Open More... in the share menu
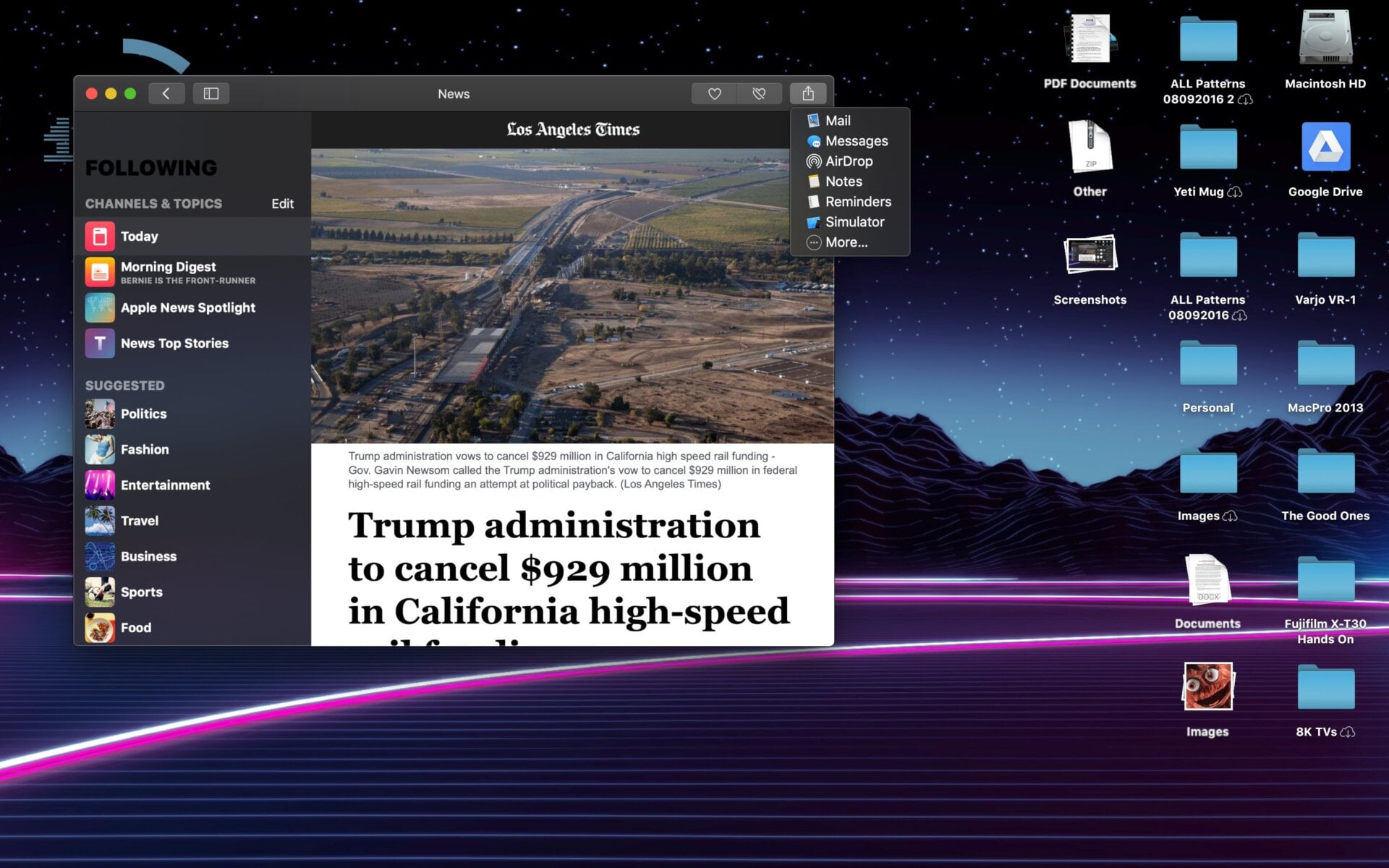Viewport: 1389px width, 868px height. click(x=846, y=242)
